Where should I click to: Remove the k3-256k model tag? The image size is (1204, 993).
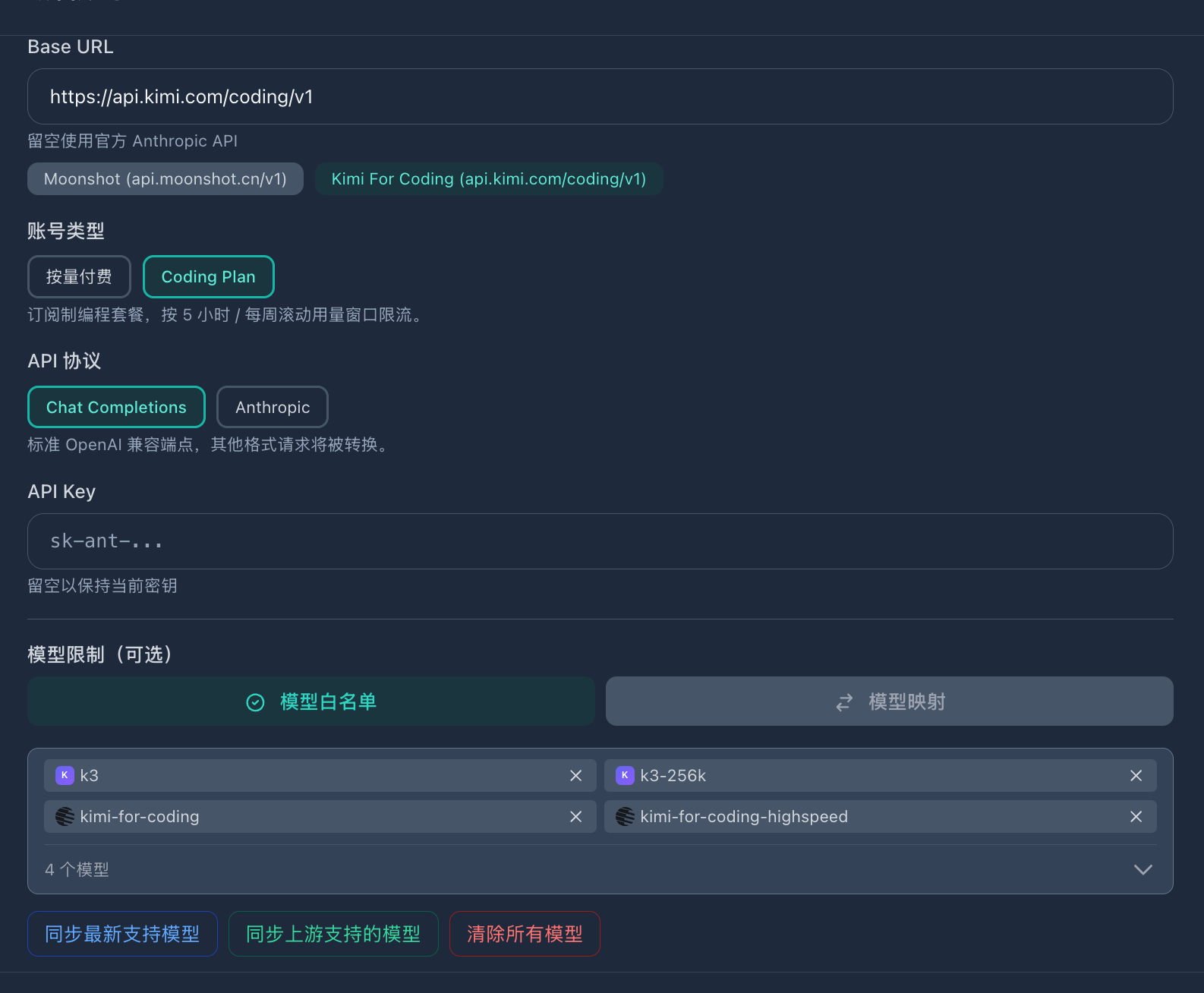click(x=1136, y=776)
